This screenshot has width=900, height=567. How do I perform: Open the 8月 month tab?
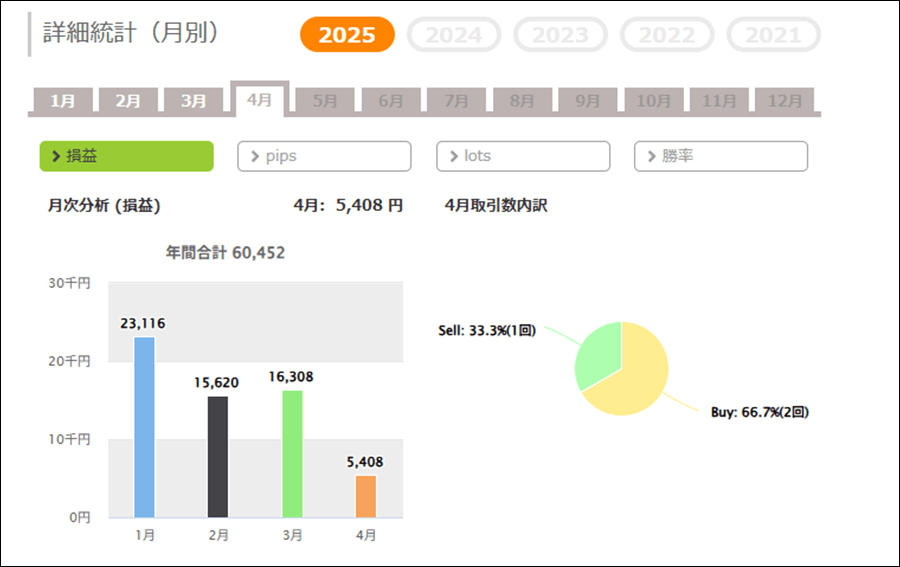(522, 100)
